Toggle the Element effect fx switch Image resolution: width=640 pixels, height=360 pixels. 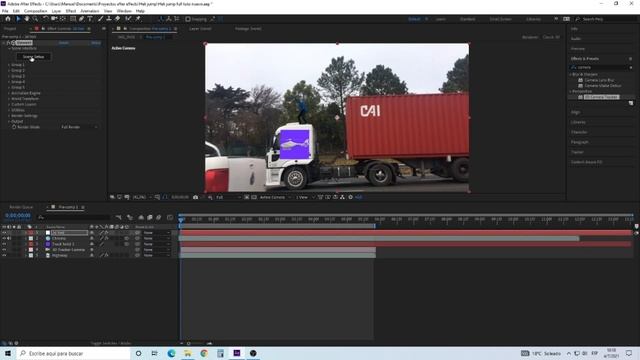point(9,42)
